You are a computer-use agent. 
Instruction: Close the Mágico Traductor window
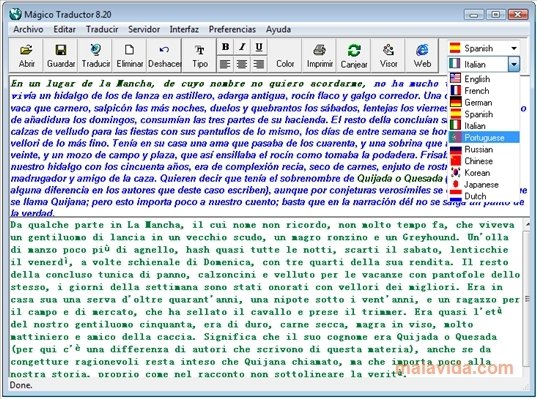[517, 14]
